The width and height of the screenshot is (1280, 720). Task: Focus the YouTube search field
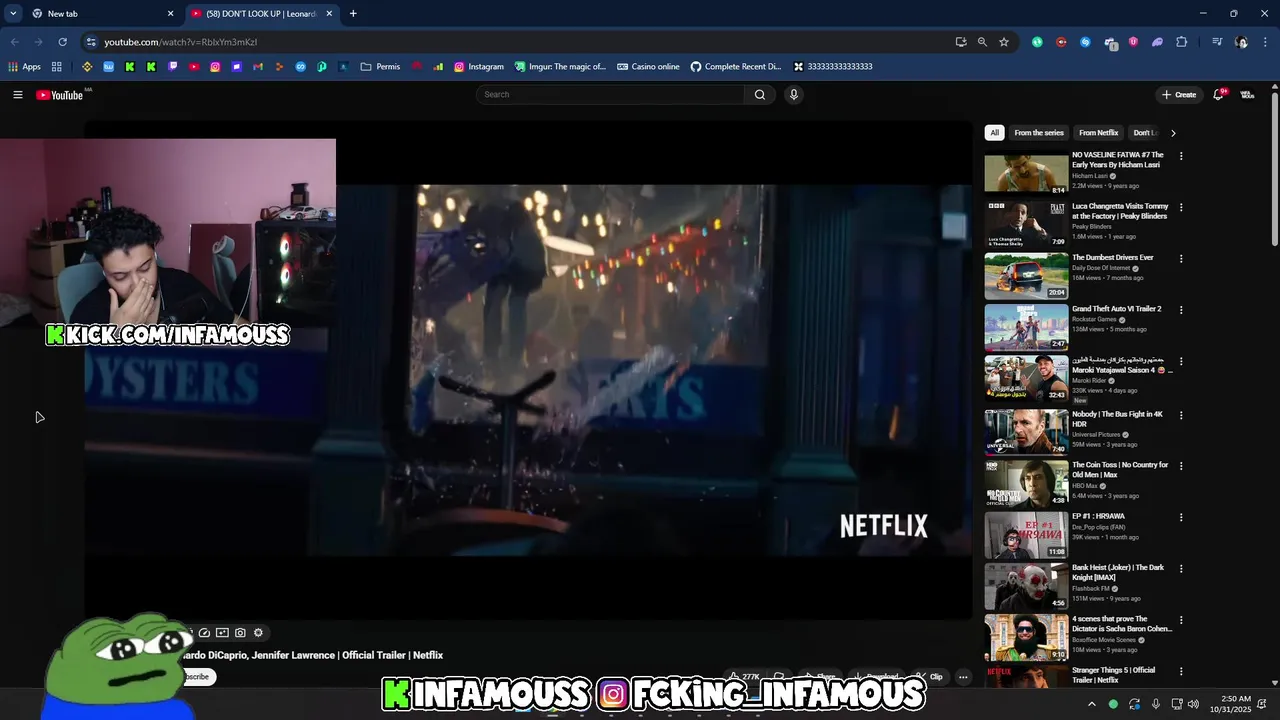[610, 95]
